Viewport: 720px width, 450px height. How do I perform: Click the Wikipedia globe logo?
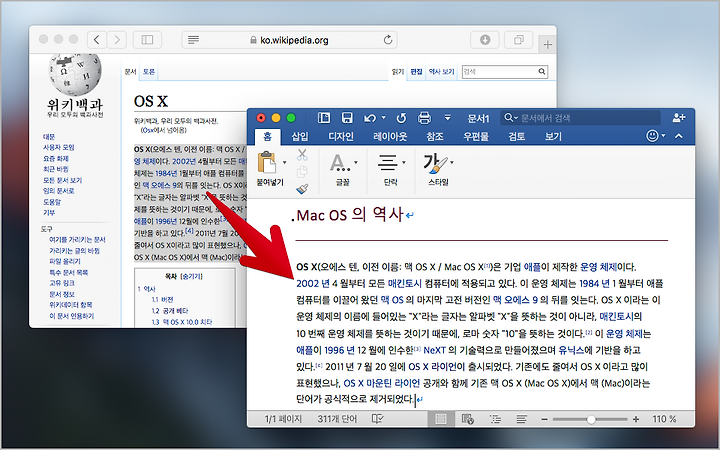[75, 74]
